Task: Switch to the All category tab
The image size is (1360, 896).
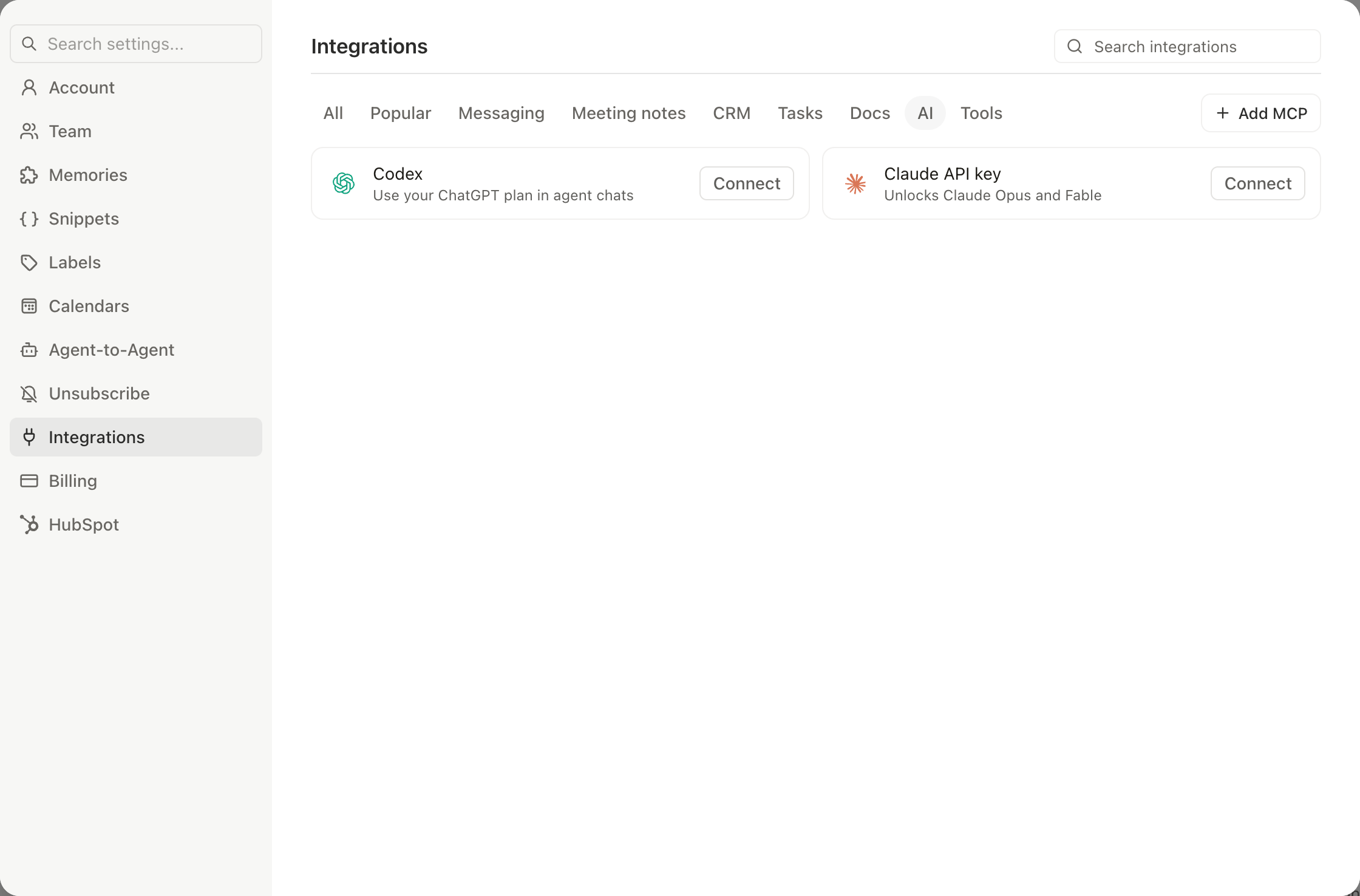Action: pyautogui.click(x=333, y=113)
